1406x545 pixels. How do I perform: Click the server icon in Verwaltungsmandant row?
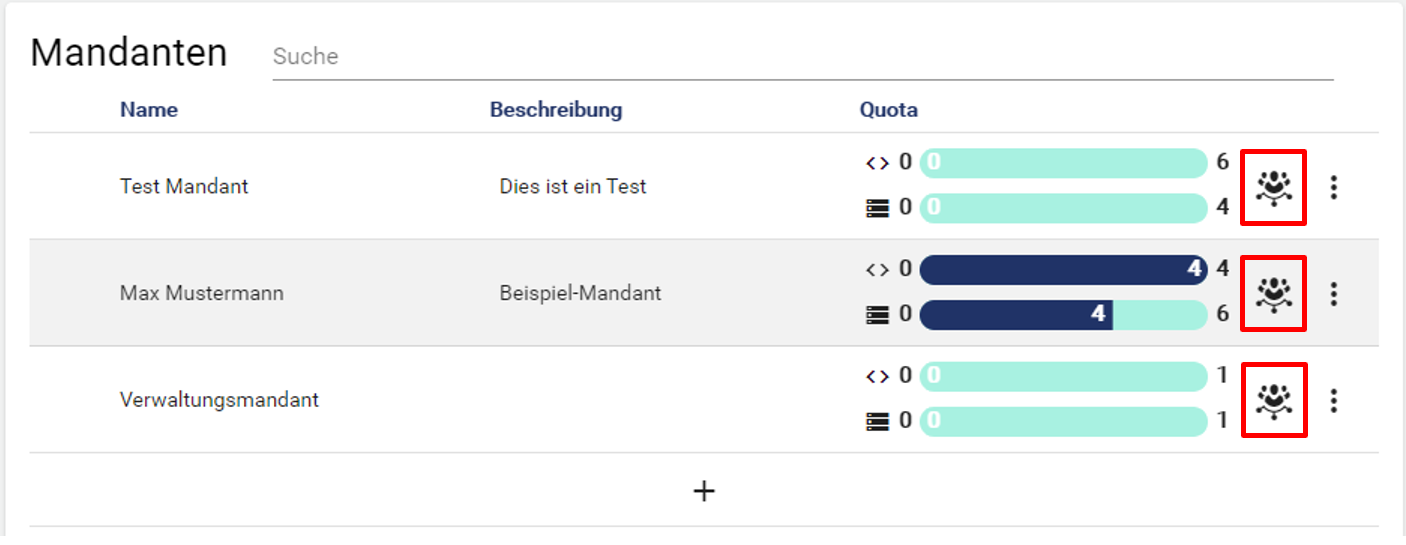coord(877,422)
